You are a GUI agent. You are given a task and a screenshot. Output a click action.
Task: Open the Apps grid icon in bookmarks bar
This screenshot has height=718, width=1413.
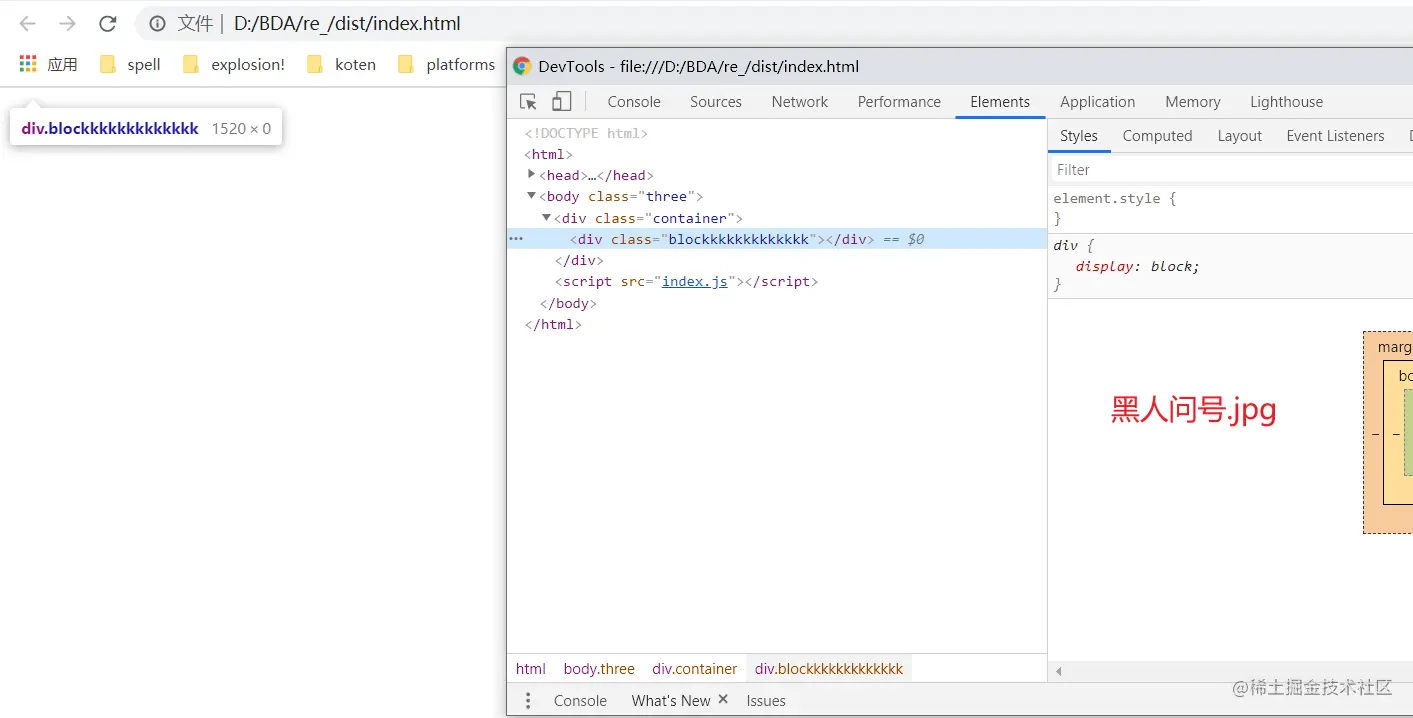pos(28,64)
